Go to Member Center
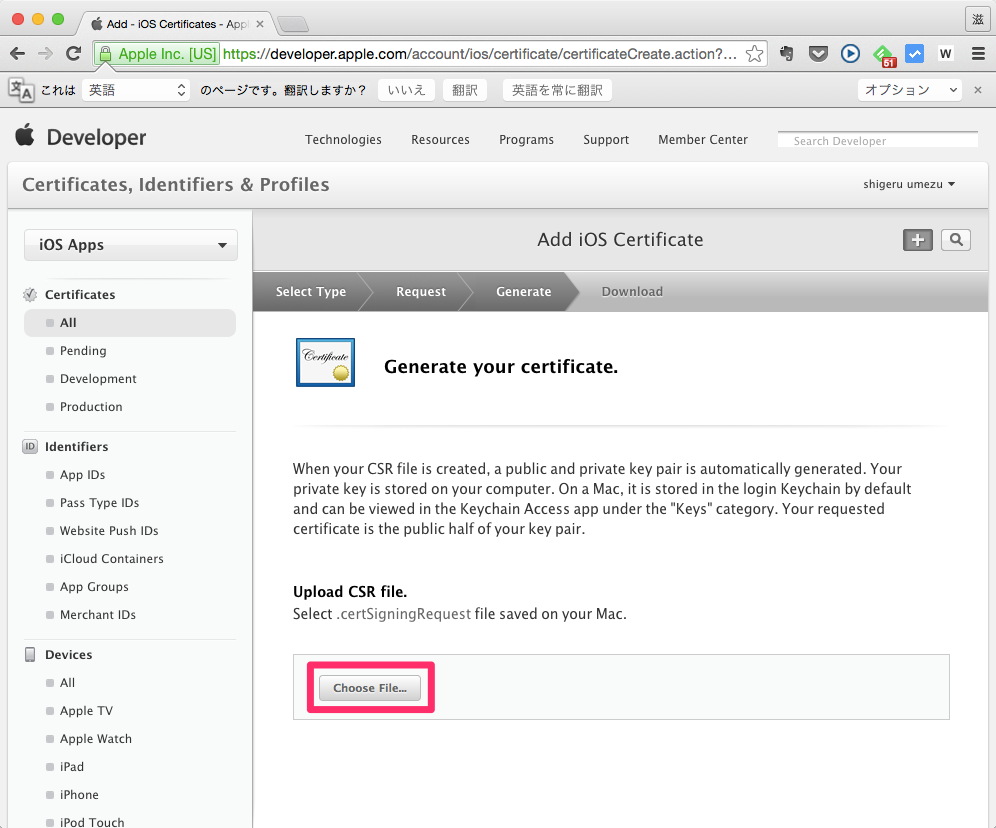 tap(703, 140)
